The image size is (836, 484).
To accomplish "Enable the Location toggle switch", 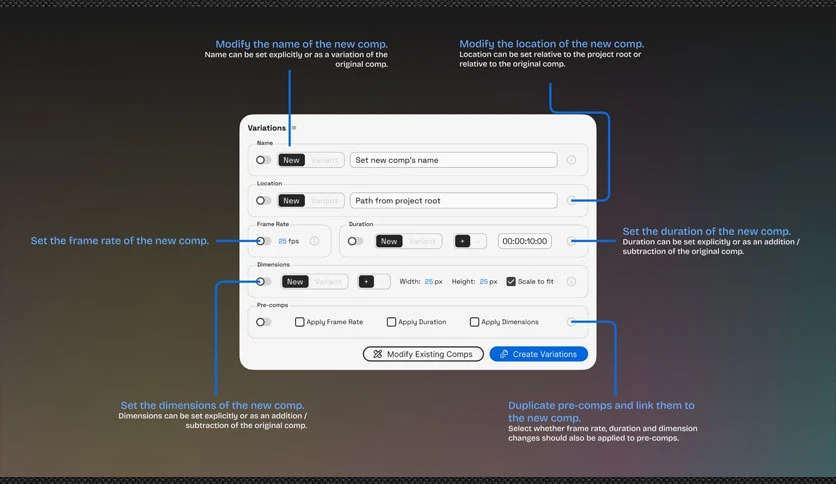I will (263, 200).
